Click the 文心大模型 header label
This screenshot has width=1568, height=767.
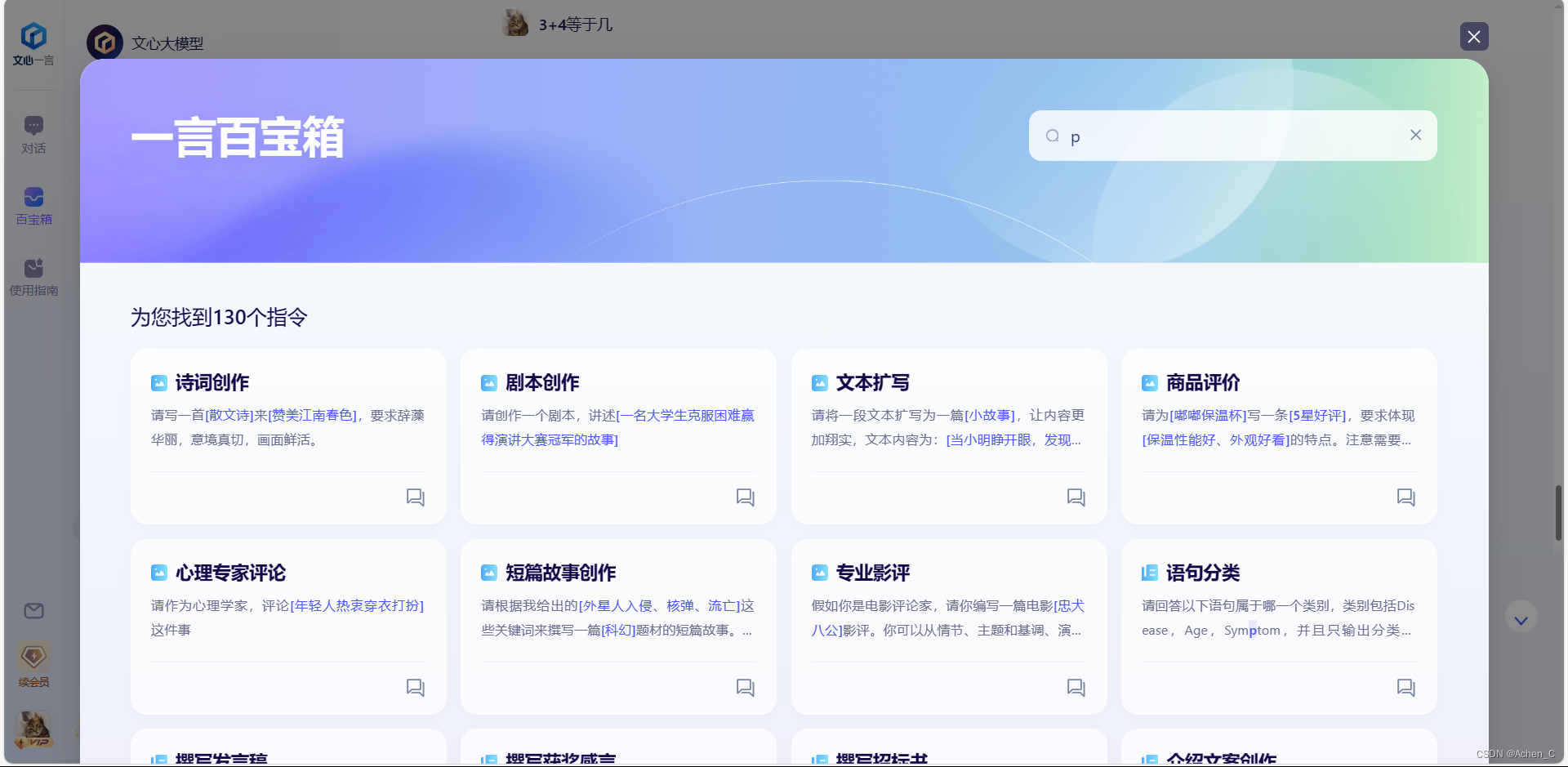pyautogui.click(x=167, y=42)
